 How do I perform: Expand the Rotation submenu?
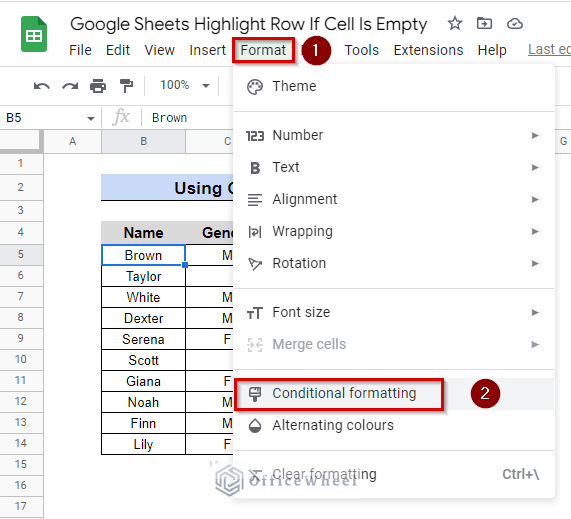393,263
